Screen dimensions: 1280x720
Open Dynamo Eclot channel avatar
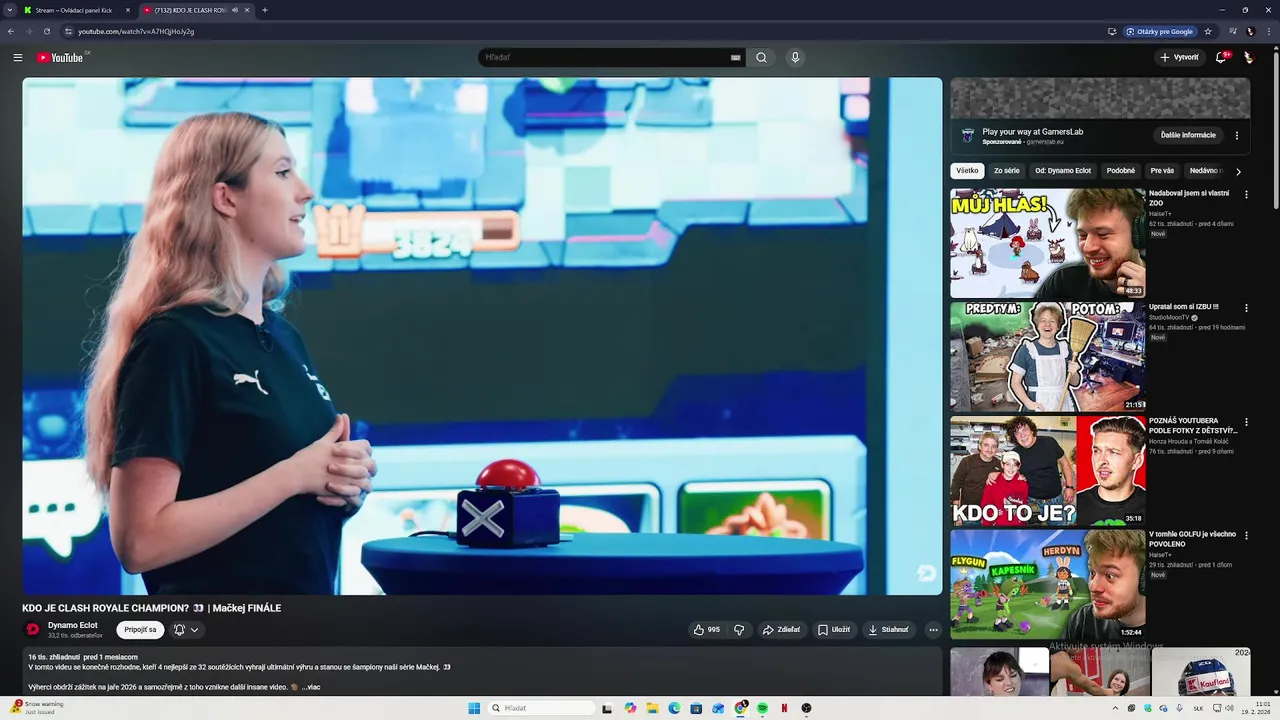pos(32,630)
